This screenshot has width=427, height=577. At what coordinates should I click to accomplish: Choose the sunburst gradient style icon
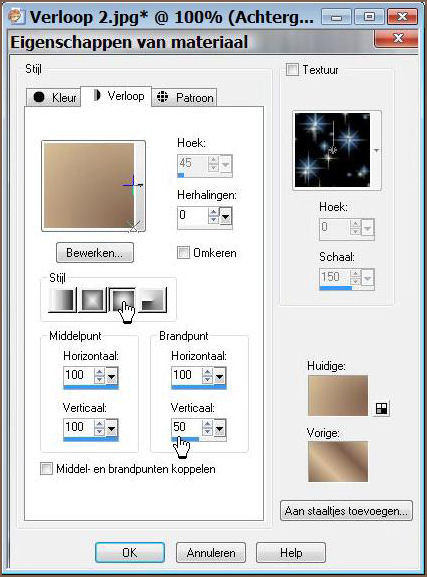(x=122, y=300)
